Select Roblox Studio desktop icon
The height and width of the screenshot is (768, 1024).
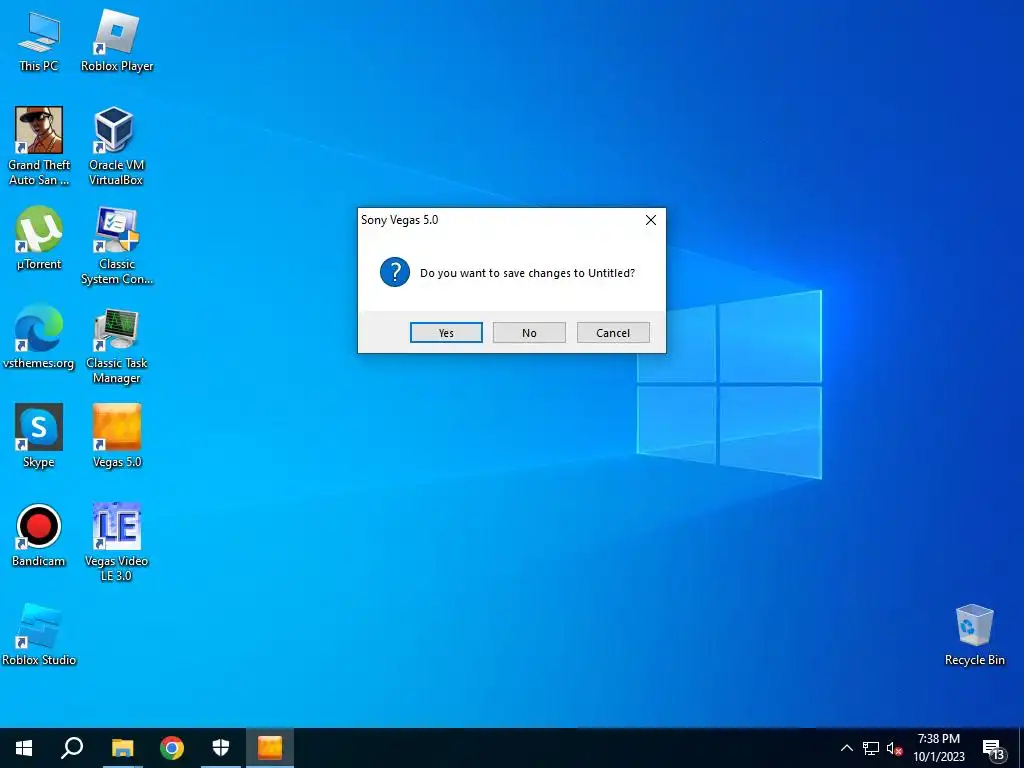pyautogui.click(x=39, y=635)
